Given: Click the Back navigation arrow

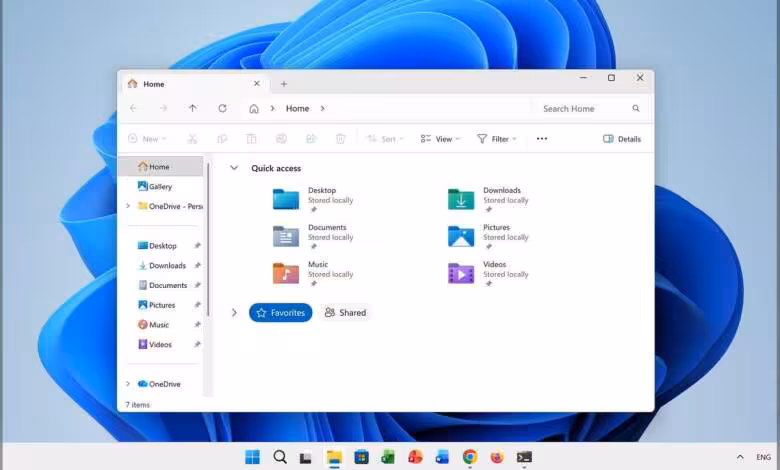Looking at the screenshot, I should point(133,108).
